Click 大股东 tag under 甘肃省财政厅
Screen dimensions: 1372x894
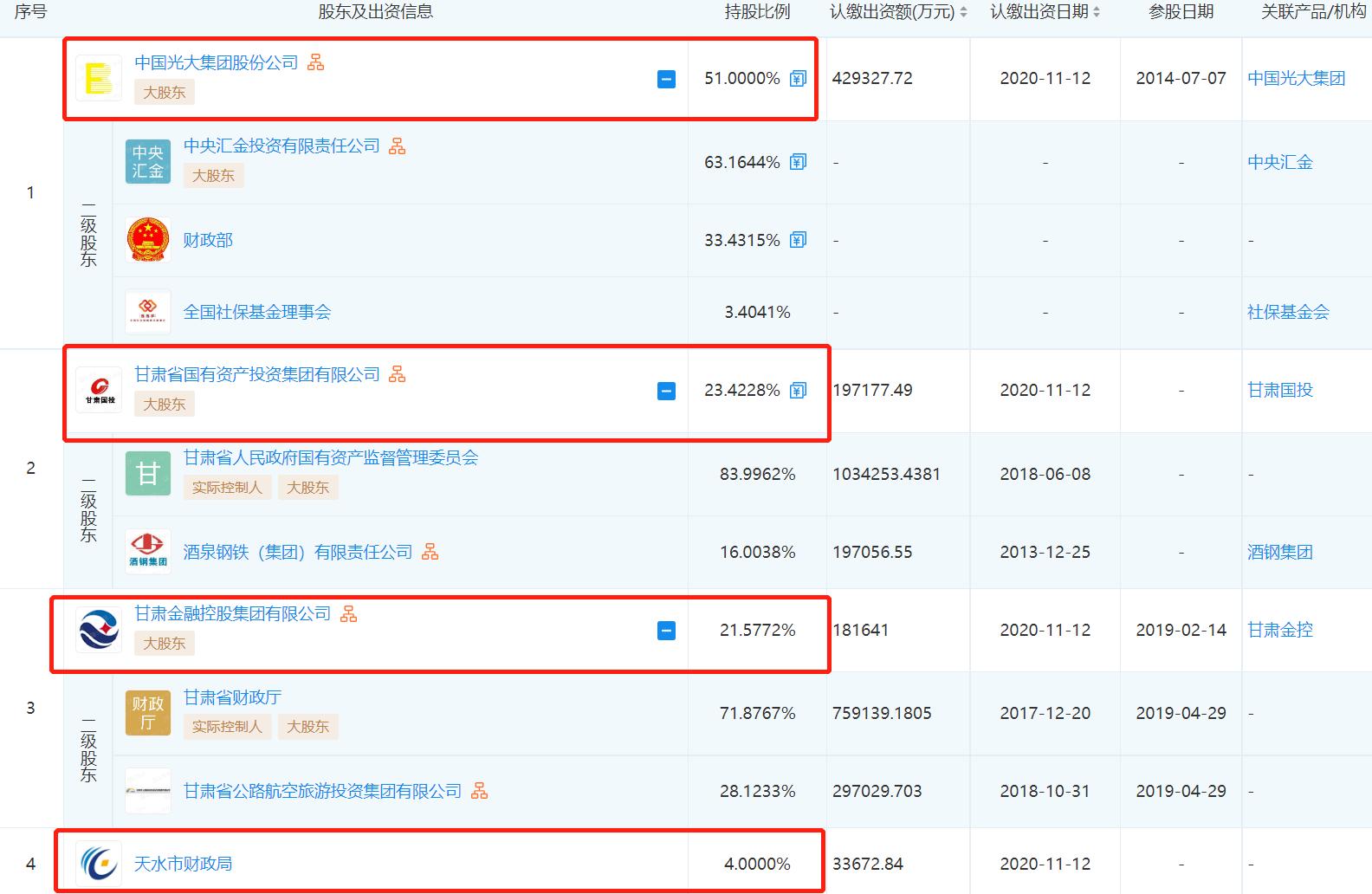point(308,726)
